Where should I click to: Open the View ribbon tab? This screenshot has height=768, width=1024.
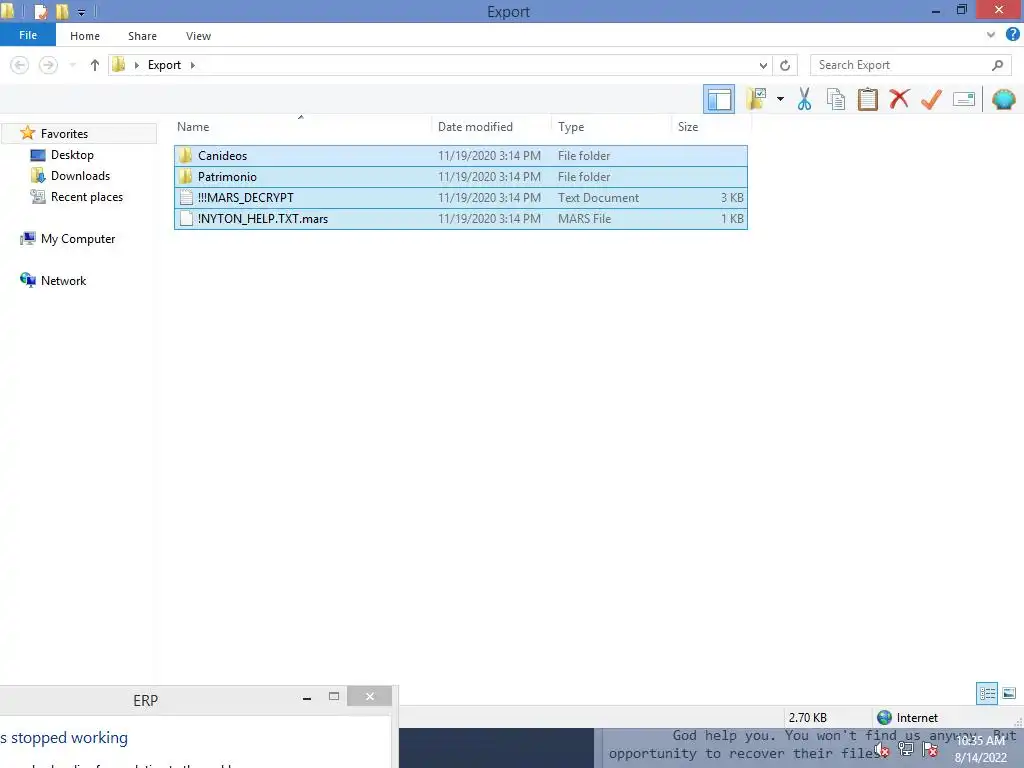pyautogui.click(x=198, y=36)
